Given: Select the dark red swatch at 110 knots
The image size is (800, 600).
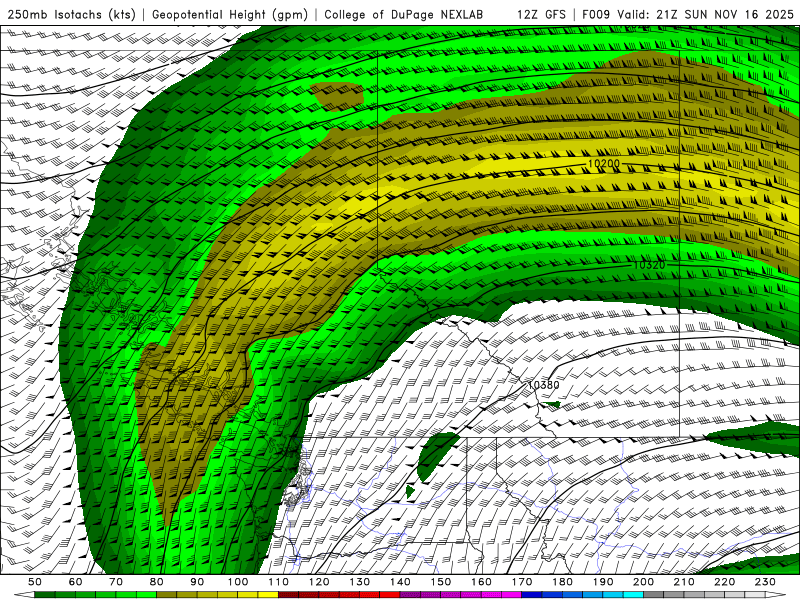Looking at the screenshot, I should (x=288, y=595).
